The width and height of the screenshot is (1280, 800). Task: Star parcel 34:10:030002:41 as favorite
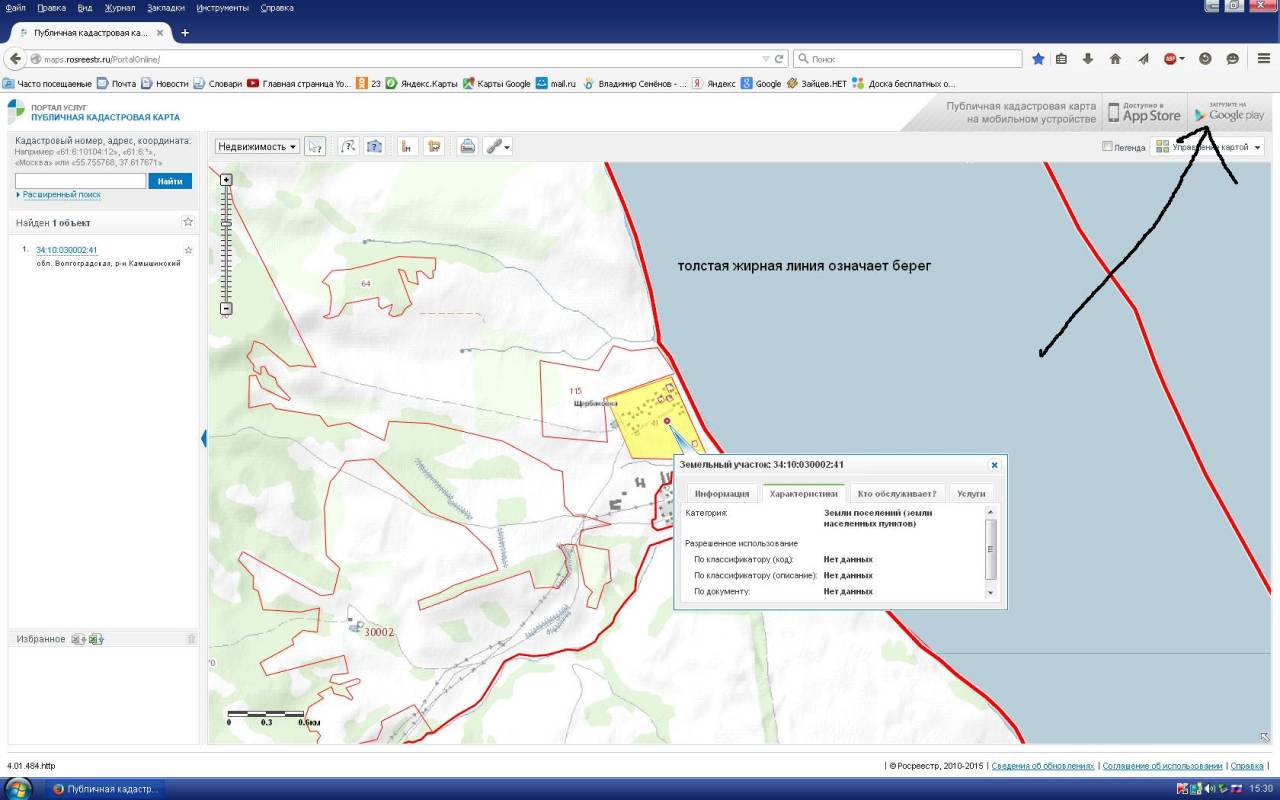pos(188,250)
